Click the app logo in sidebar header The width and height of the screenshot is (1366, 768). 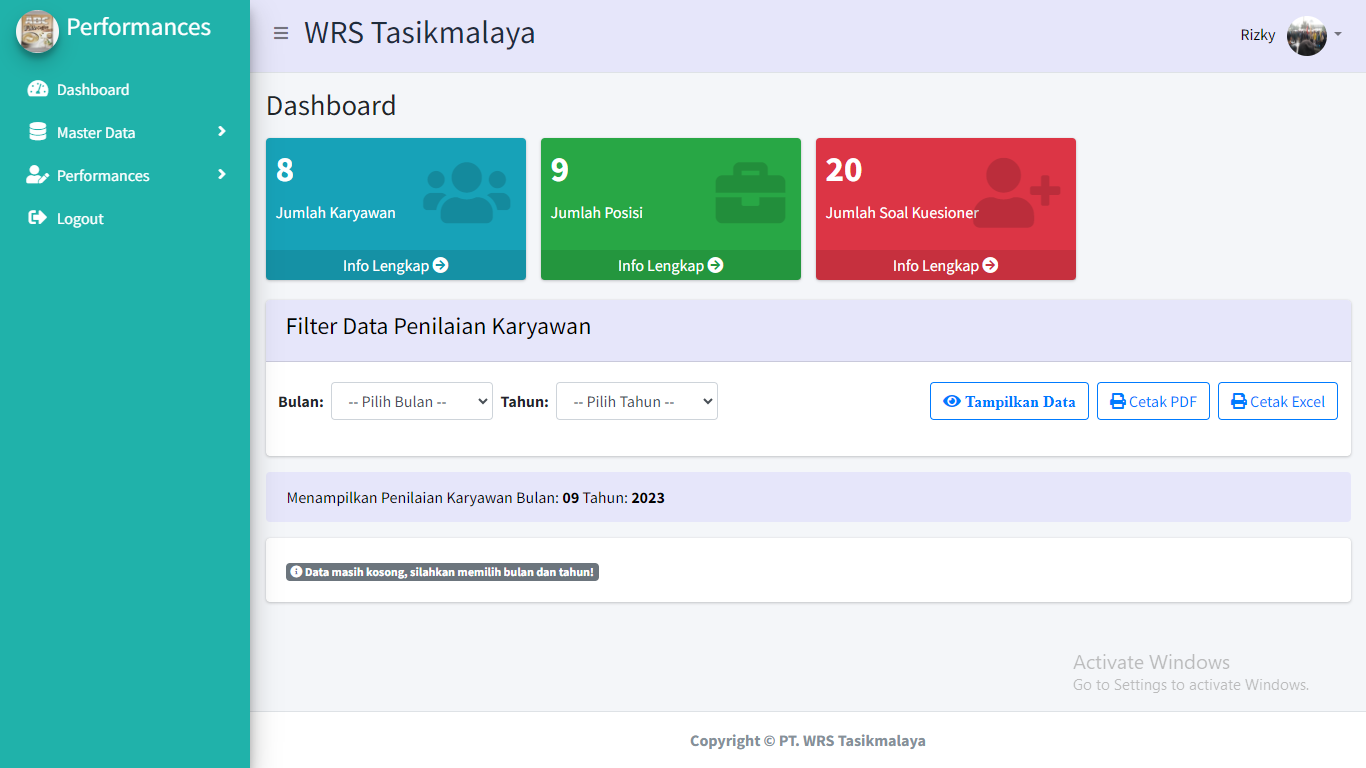click(37, 30)
